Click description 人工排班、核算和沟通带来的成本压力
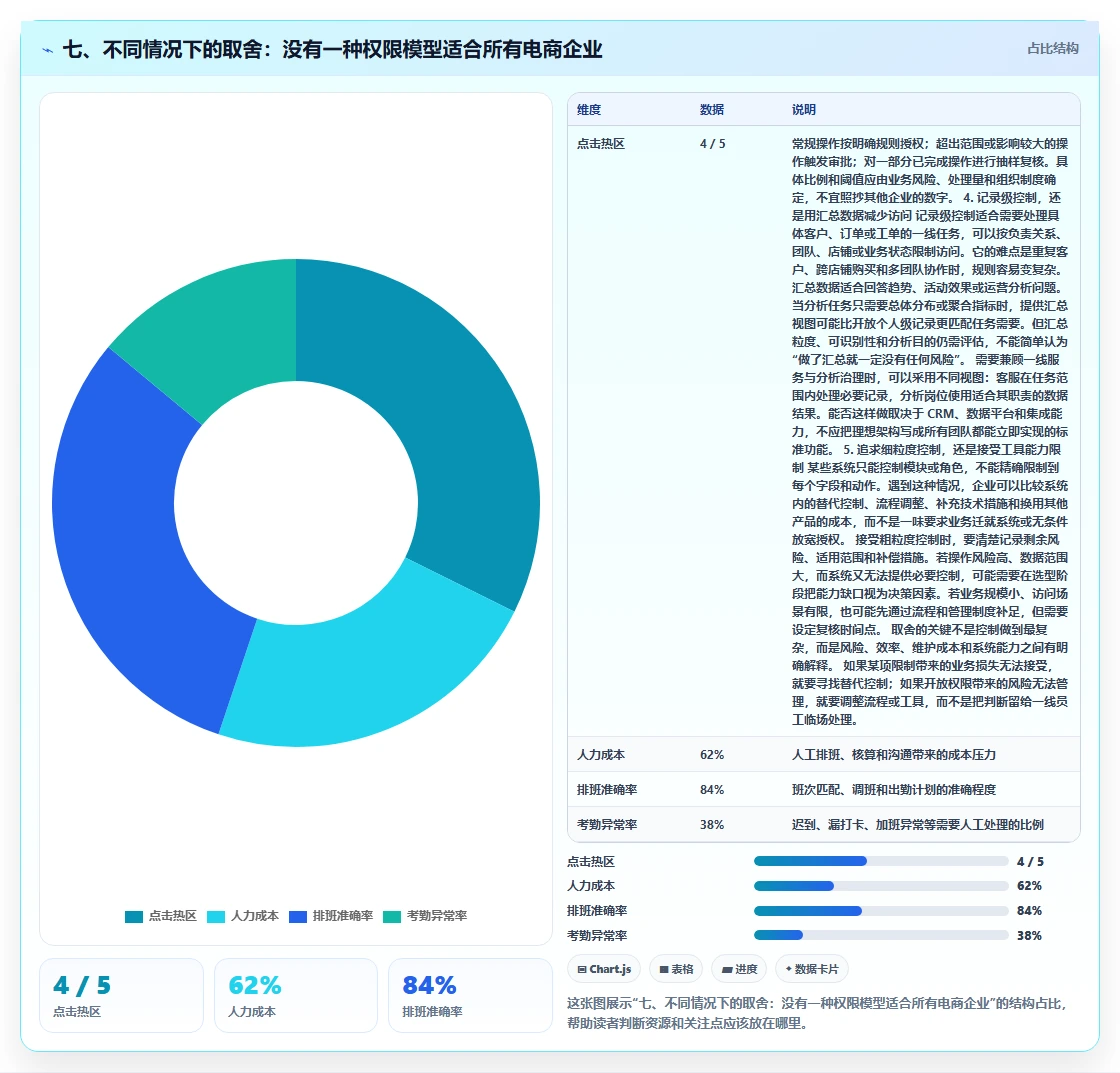 tap(894, 754)
